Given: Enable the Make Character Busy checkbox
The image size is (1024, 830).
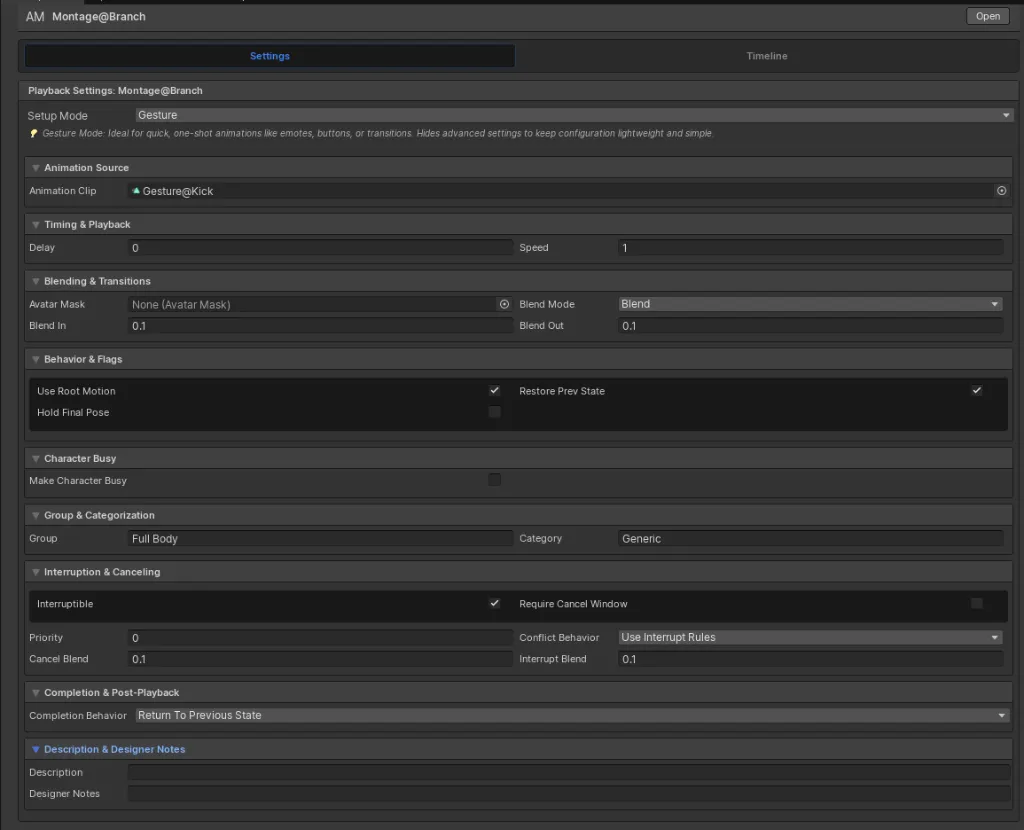Looking at the screenshot, I should pos(494,480).
